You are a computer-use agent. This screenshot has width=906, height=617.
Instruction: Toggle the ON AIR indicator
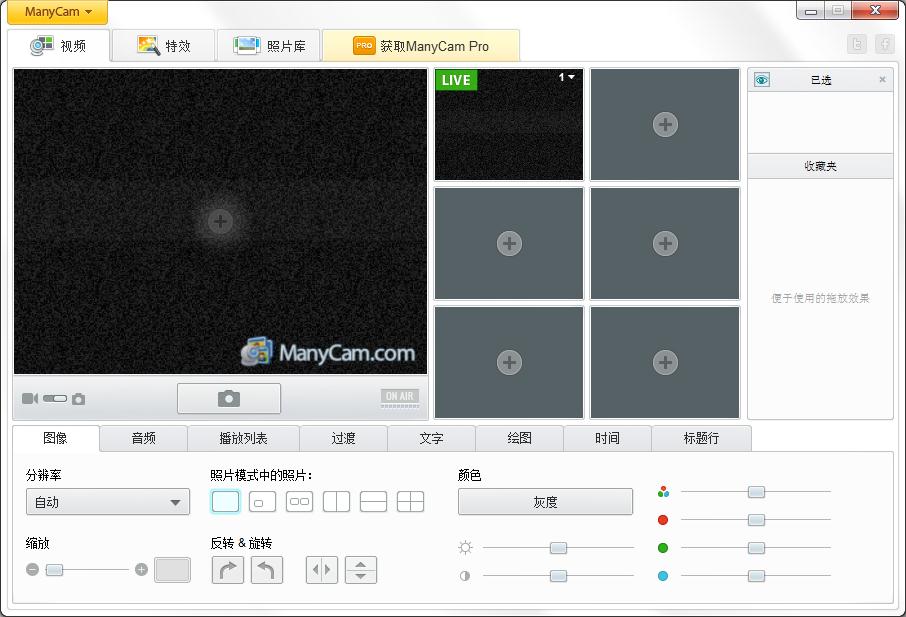click(x=399, y=397)
